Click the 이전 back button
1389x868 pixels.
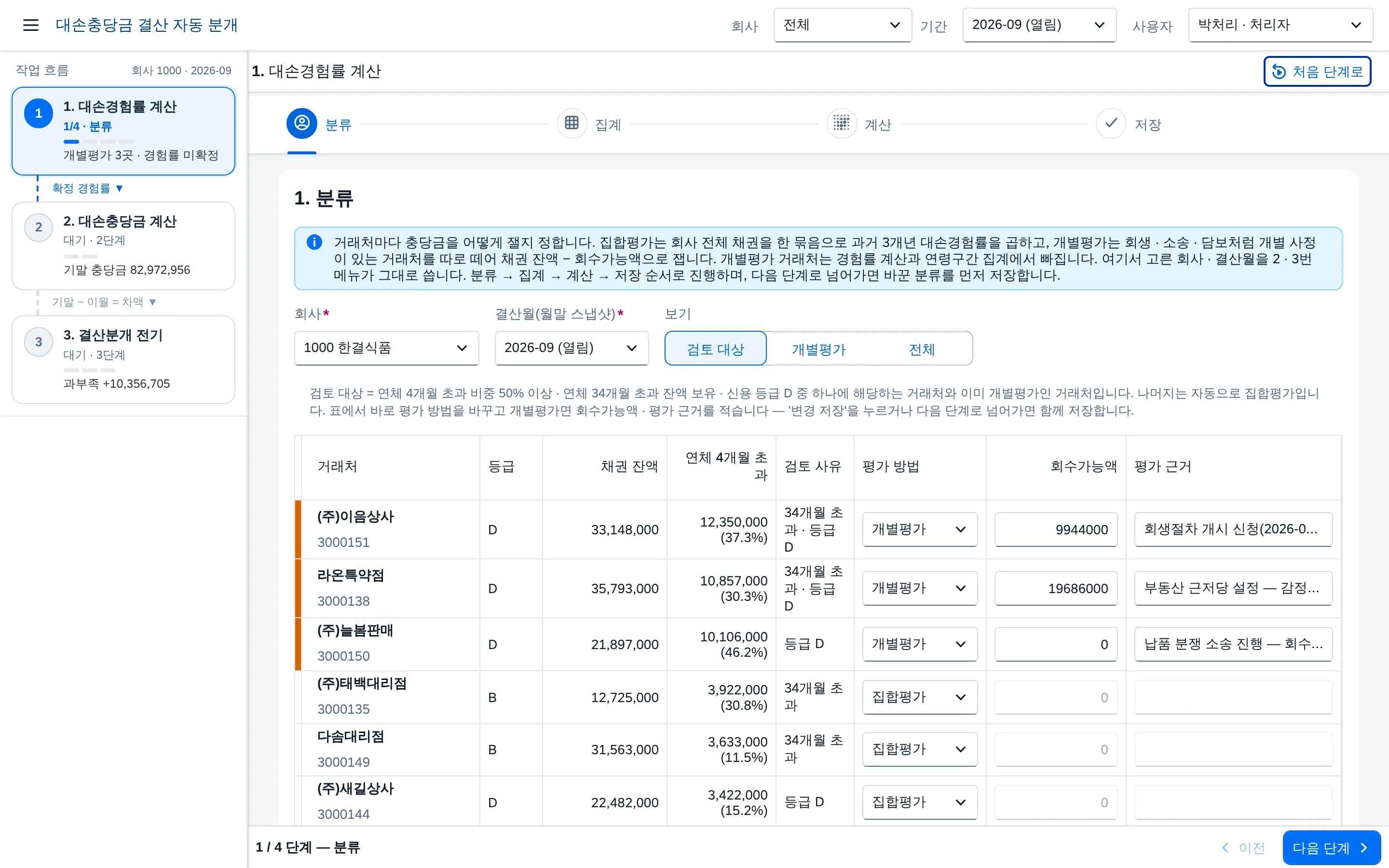click(1243, 847)
